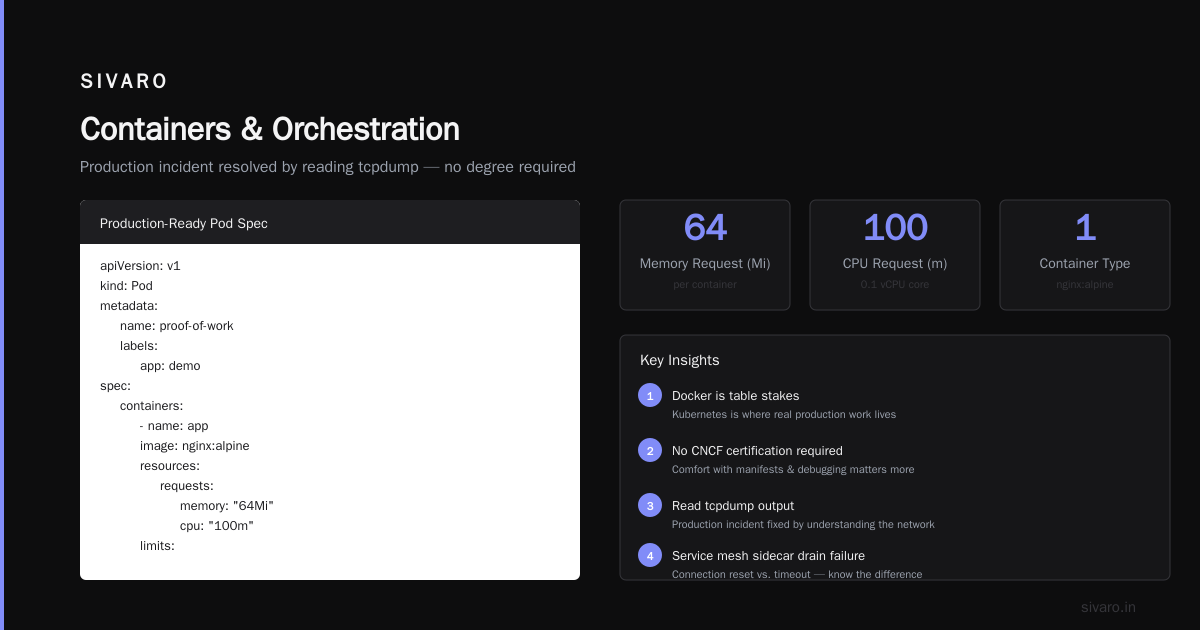Screen dimensions: 1200x630
Task: Click 'Docker is table stakes' insight
Action: [x=736, y=396]
